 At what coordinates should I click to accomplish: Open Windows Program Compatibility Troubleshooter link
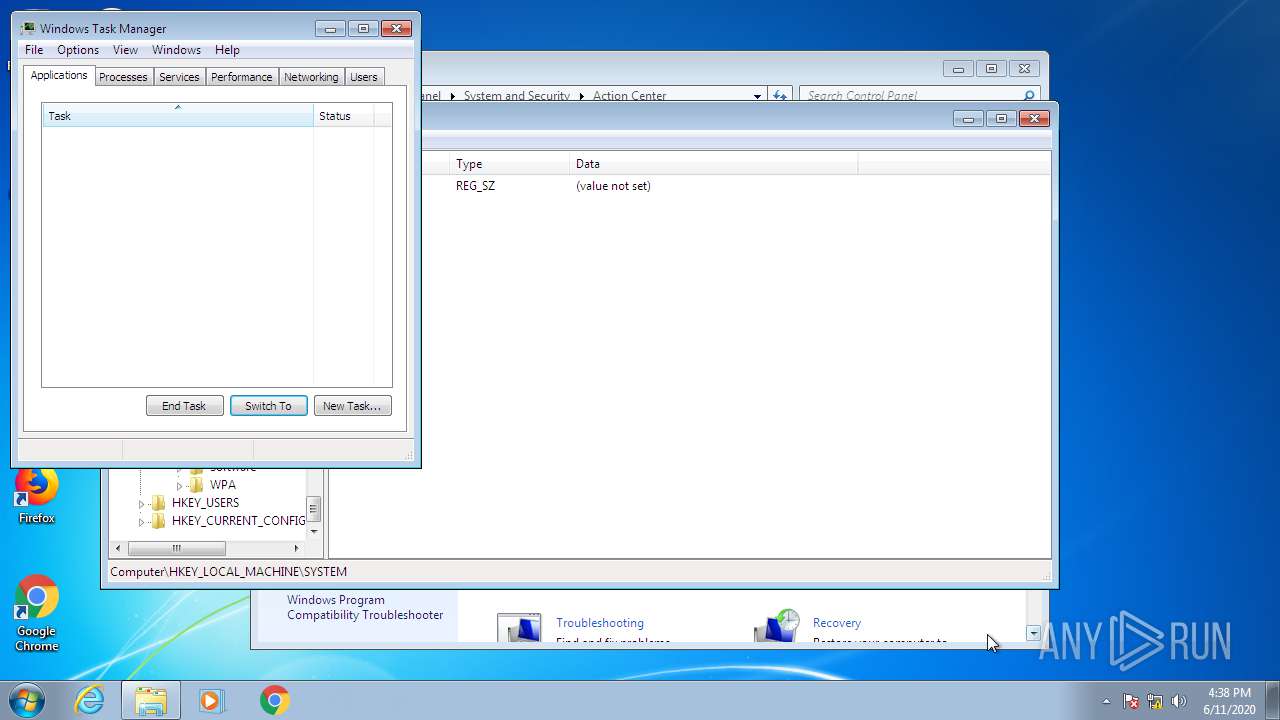coord(365,608)
